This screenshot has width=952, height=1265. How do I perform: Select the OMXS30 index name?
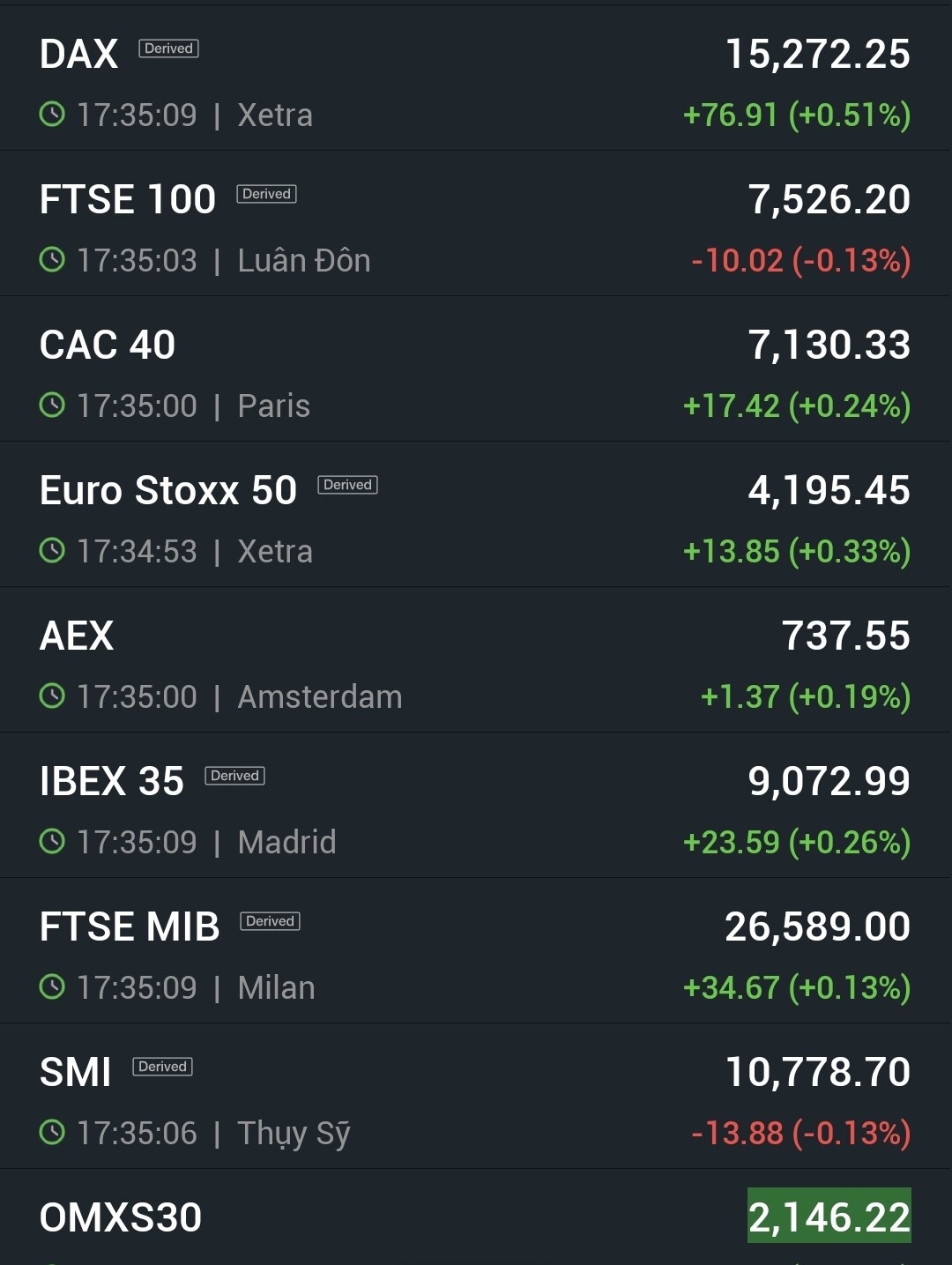coord(121,1217)
